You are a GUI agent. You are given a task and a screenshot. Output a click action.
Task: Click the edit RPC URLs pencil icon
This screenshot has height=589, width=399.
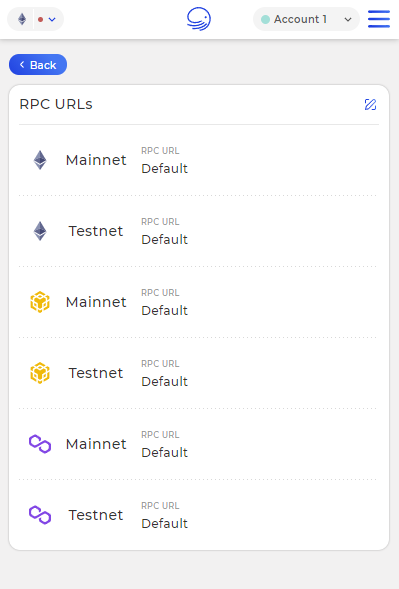coord(370,104)
